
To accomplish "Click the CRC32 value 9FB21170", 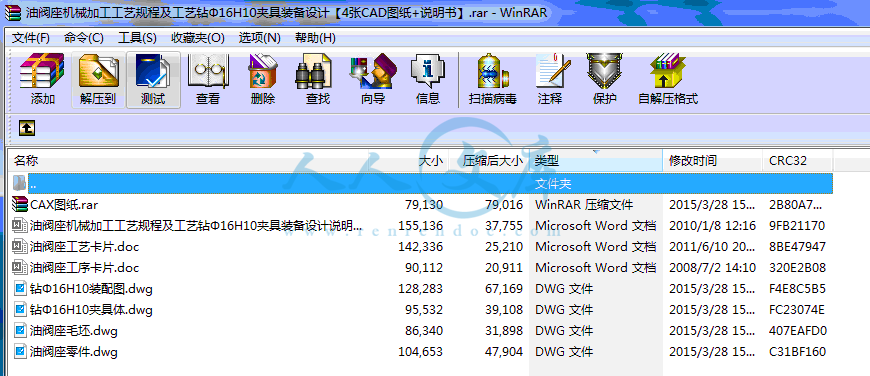I will click(797, 226).
